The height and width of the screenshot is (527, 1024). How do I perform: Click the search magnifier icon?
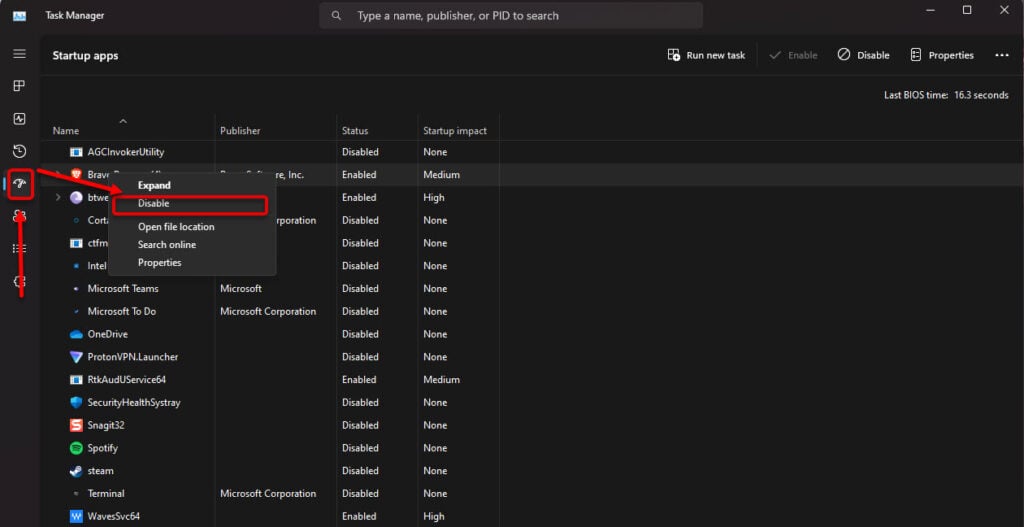(336, 15)
